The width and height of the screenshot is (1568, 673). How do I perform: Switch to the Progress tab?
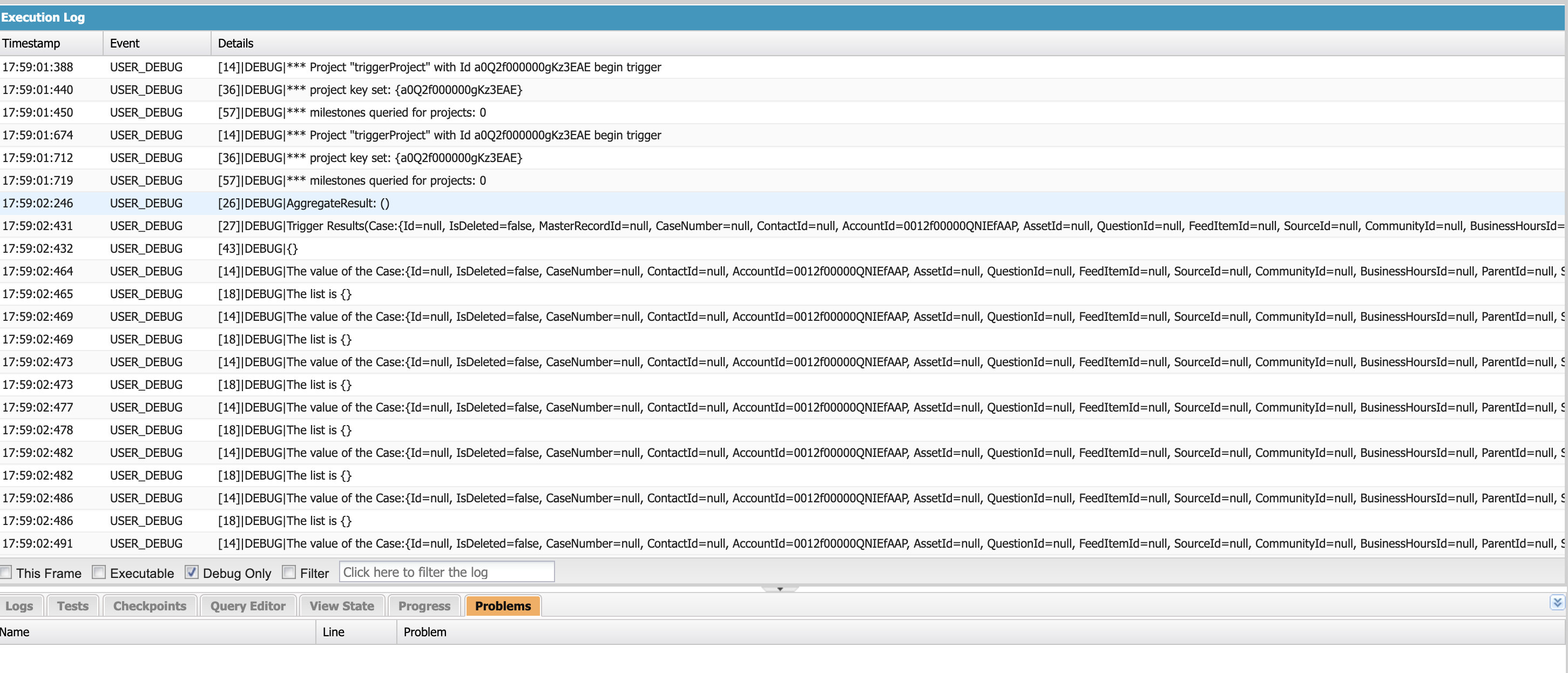424,606
